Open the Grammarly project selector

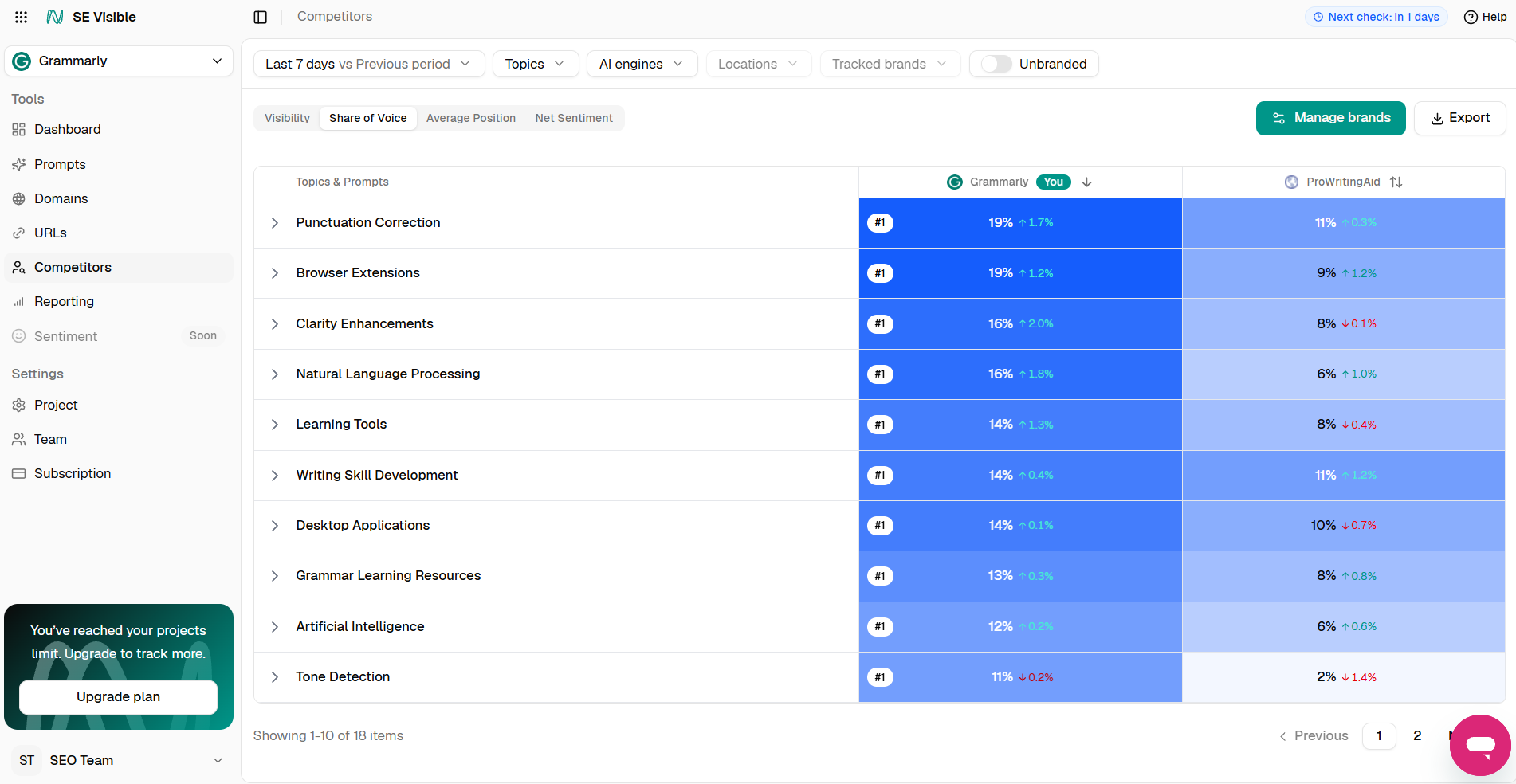119,61
